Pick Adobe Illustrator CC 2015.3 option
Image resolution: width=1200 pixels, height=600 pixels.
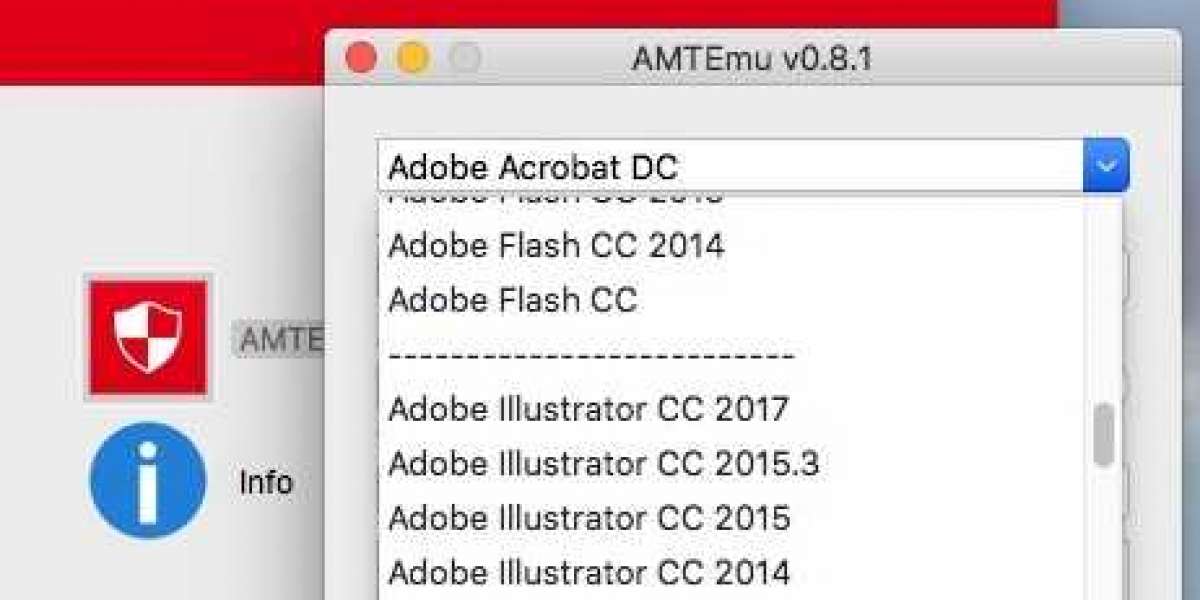(603, 463)
